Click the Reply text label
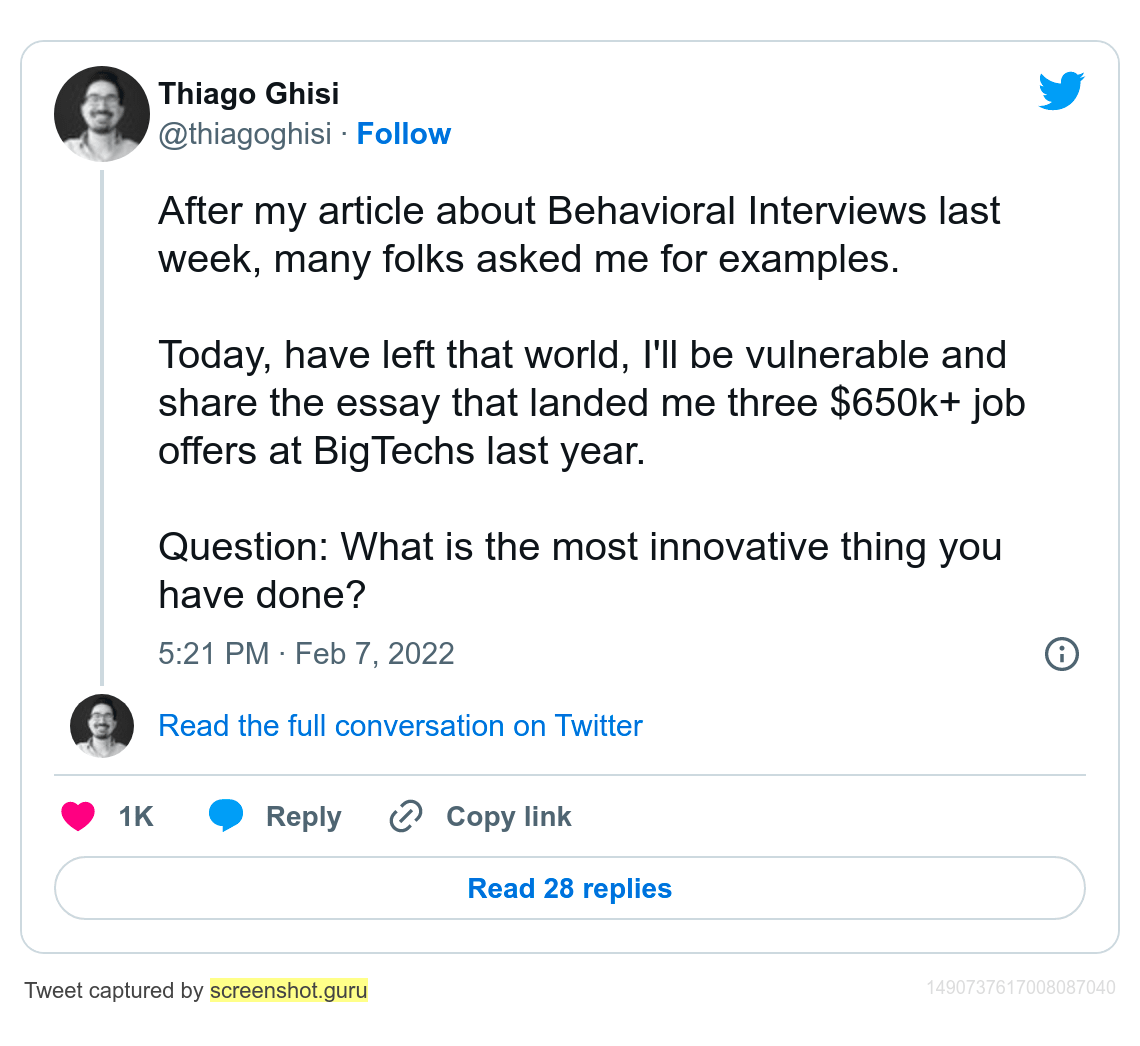The width and height of the screenshot is (1140, 1046). 303,816
